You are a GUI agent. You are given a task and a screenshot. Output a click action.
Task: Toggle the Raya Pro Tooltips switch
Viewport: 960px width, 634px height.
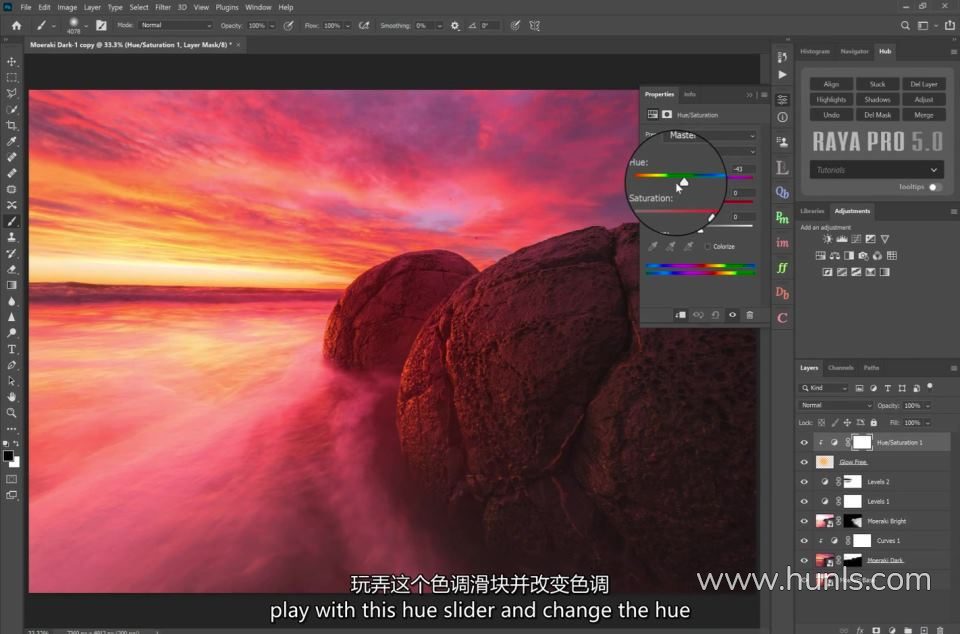[x=935, y=187]
